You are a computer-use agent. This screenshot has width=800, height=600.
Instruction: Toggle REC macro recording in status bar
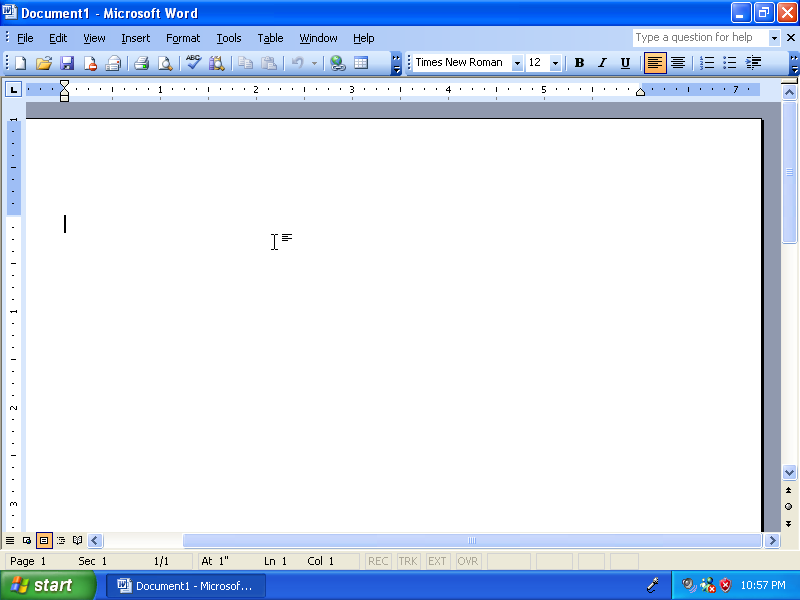click(x=378, y=561)
